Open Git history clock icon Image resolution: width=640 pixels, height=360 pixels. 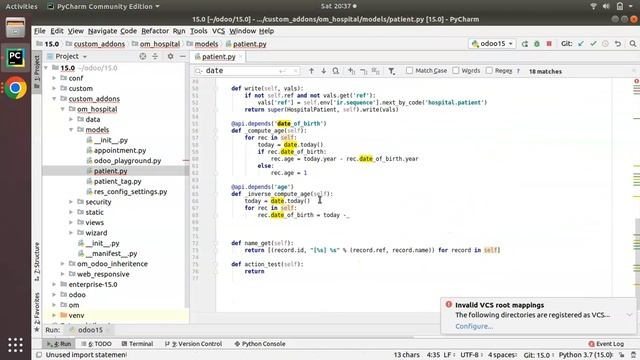click(x=605, y=44)
